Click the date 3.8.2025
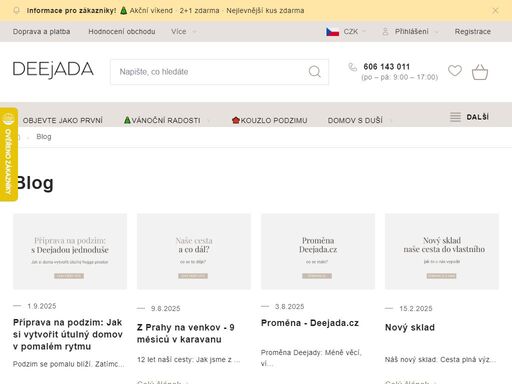 tap(289, 306)
